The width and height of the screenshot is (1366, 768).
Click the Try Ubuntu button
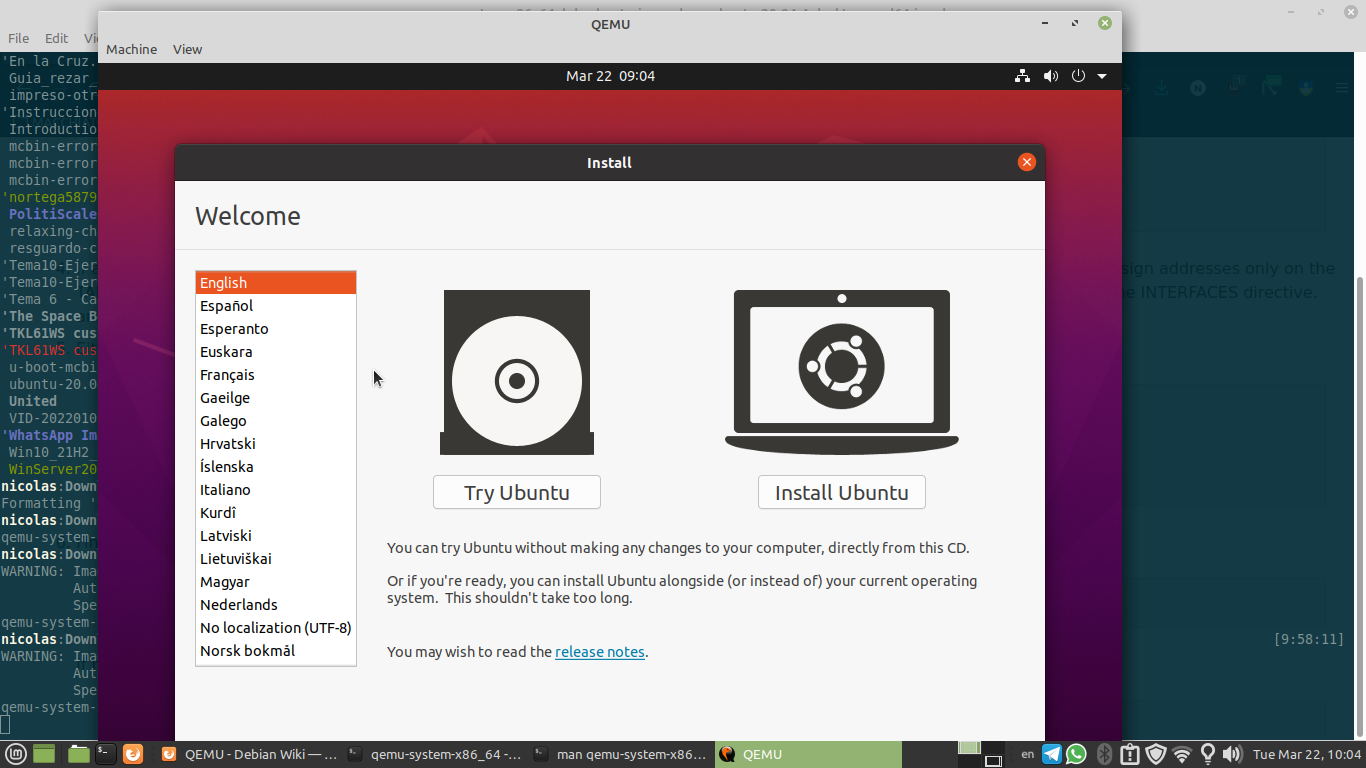516,492
